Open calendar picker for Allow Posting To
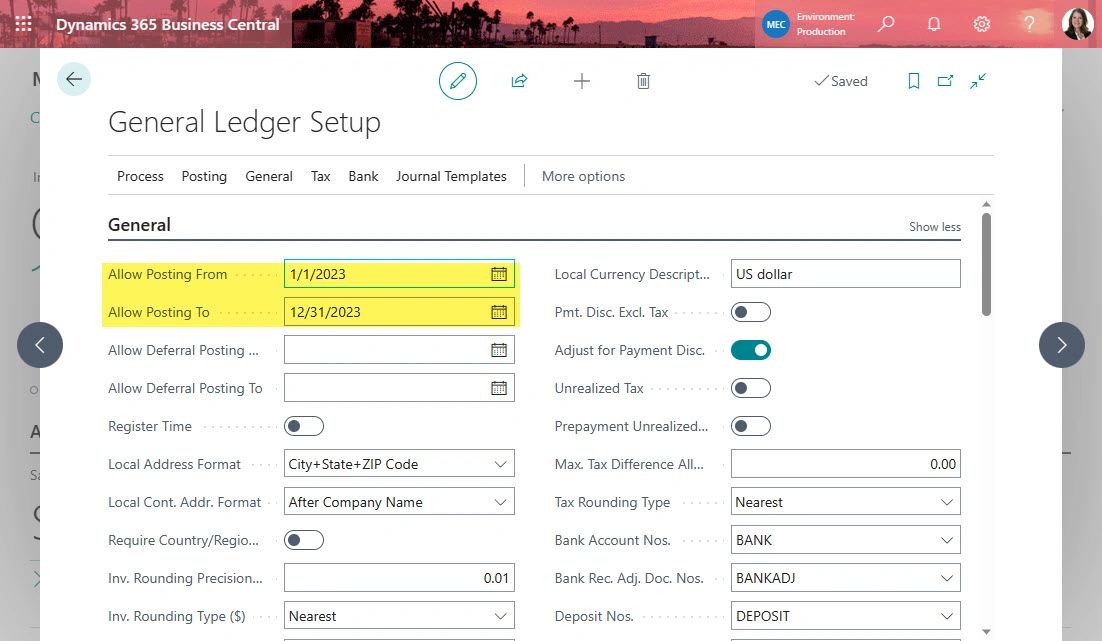 tap(499, 312)
